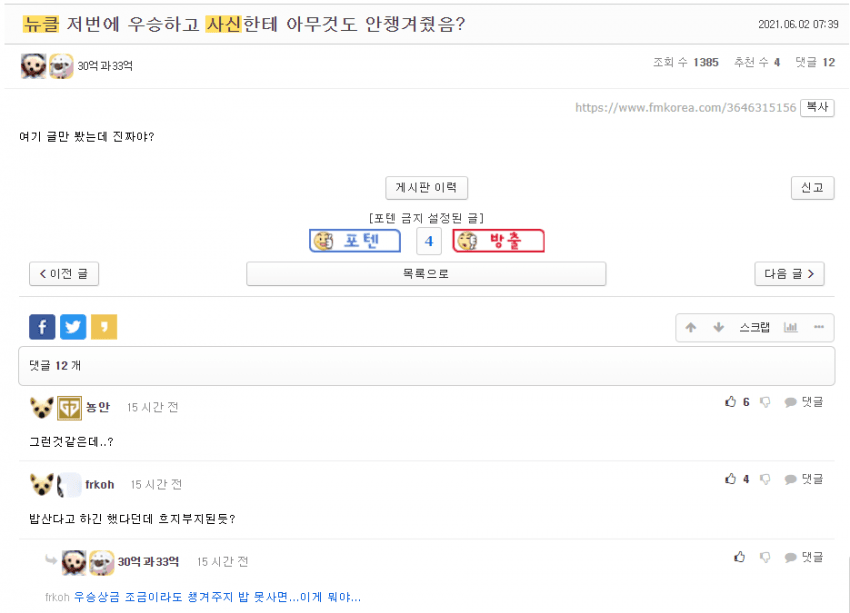Screen dimensions: 850x613
Task: Jump down using the down arrow icon
Action: click(x=719, y=327)
